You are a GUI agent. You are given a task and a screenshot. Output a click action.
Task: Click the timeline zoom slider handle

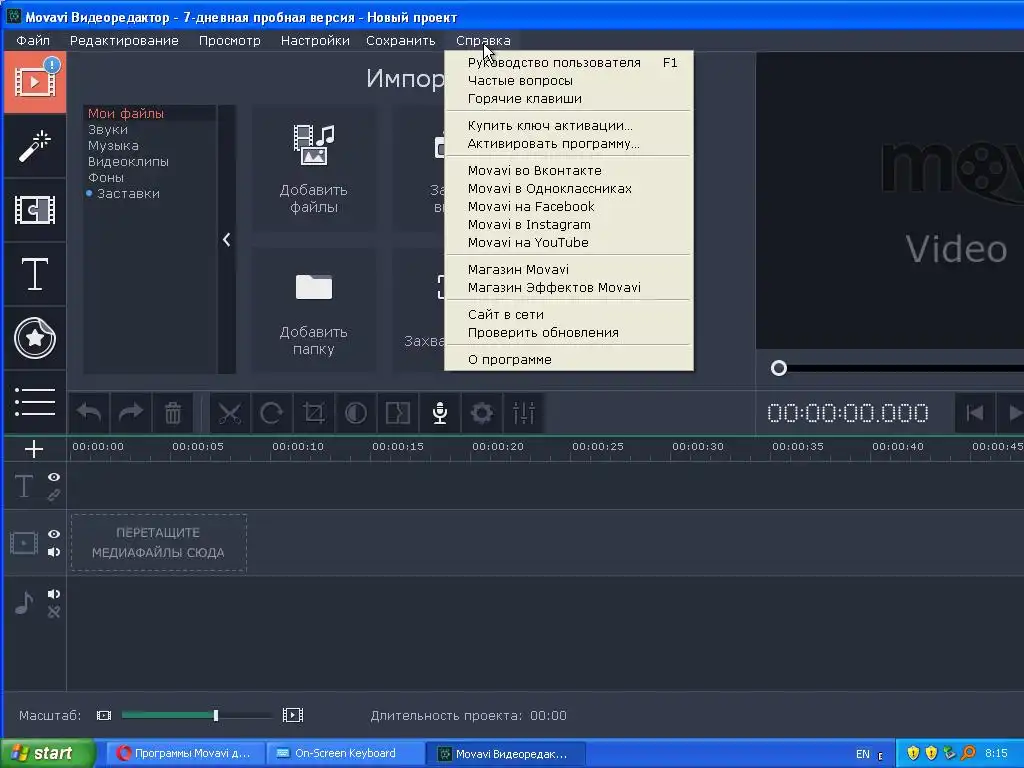[216, 715]
